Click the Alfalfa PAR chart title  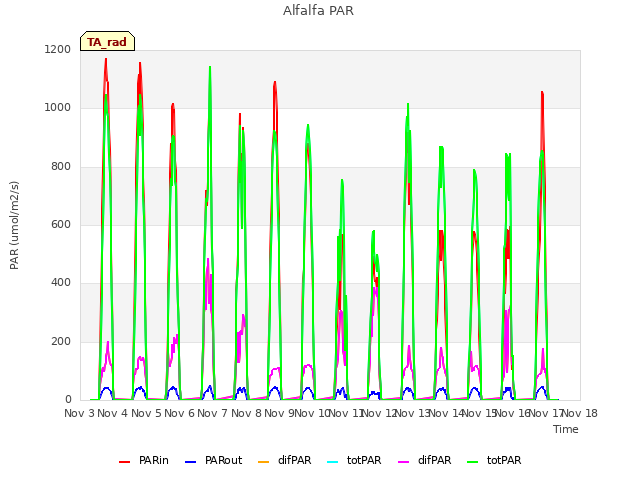pos(318,11)
